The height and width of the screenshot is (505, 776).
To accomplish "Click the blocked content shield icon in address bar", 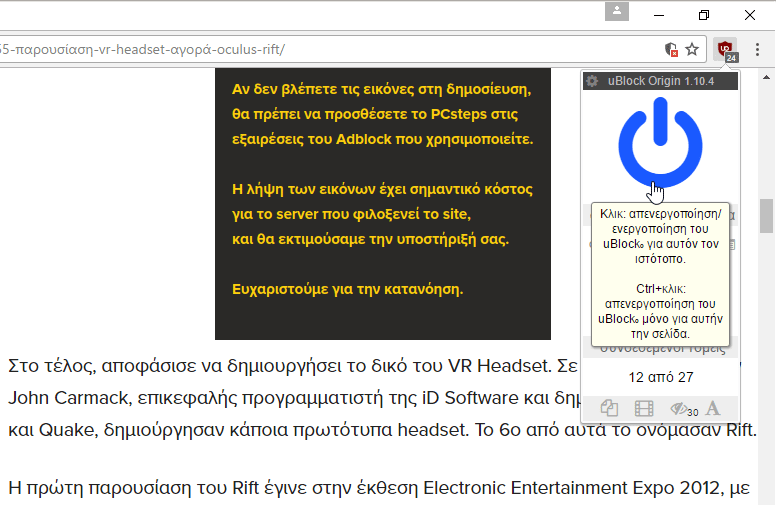I will tap(671, 49).
